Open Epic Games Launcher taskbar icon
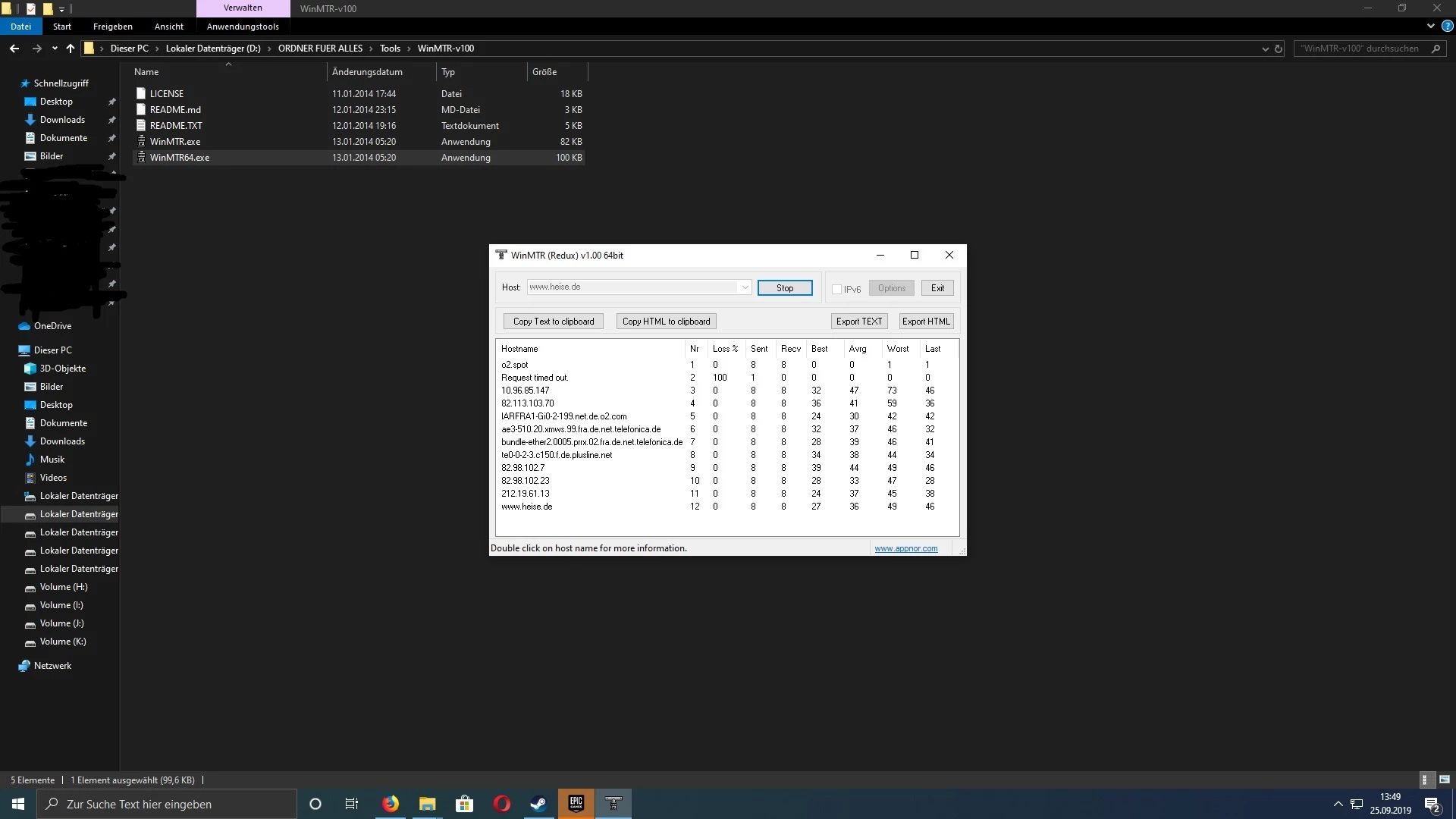Viewport: 1456px width, 819px height. tap(576, 804)
